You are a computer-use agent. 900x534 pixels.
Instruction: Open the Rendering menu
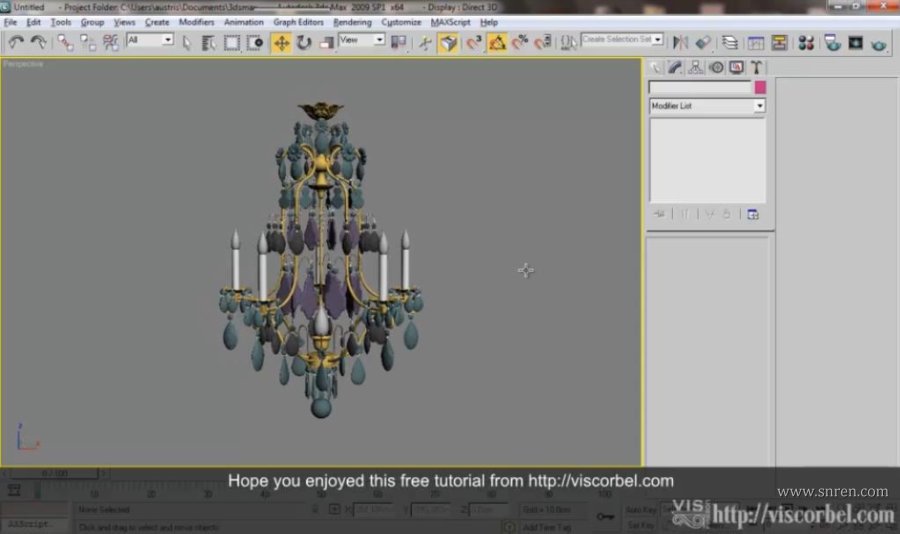[x=352, y=22]
